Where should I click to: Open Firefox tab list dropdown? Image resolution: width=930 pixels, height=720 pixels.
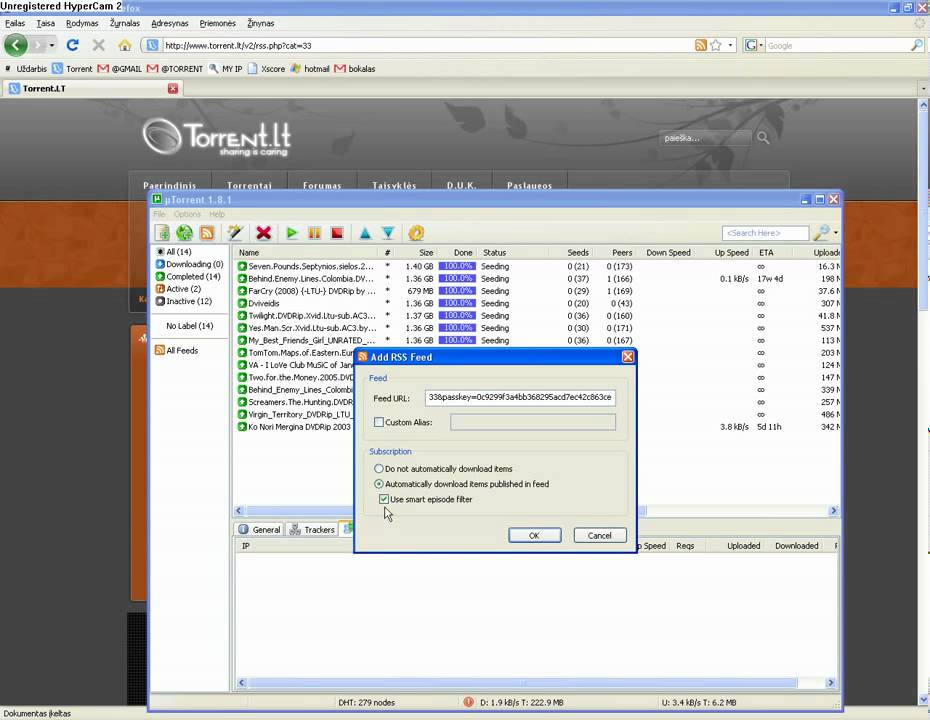click(923, 88)
